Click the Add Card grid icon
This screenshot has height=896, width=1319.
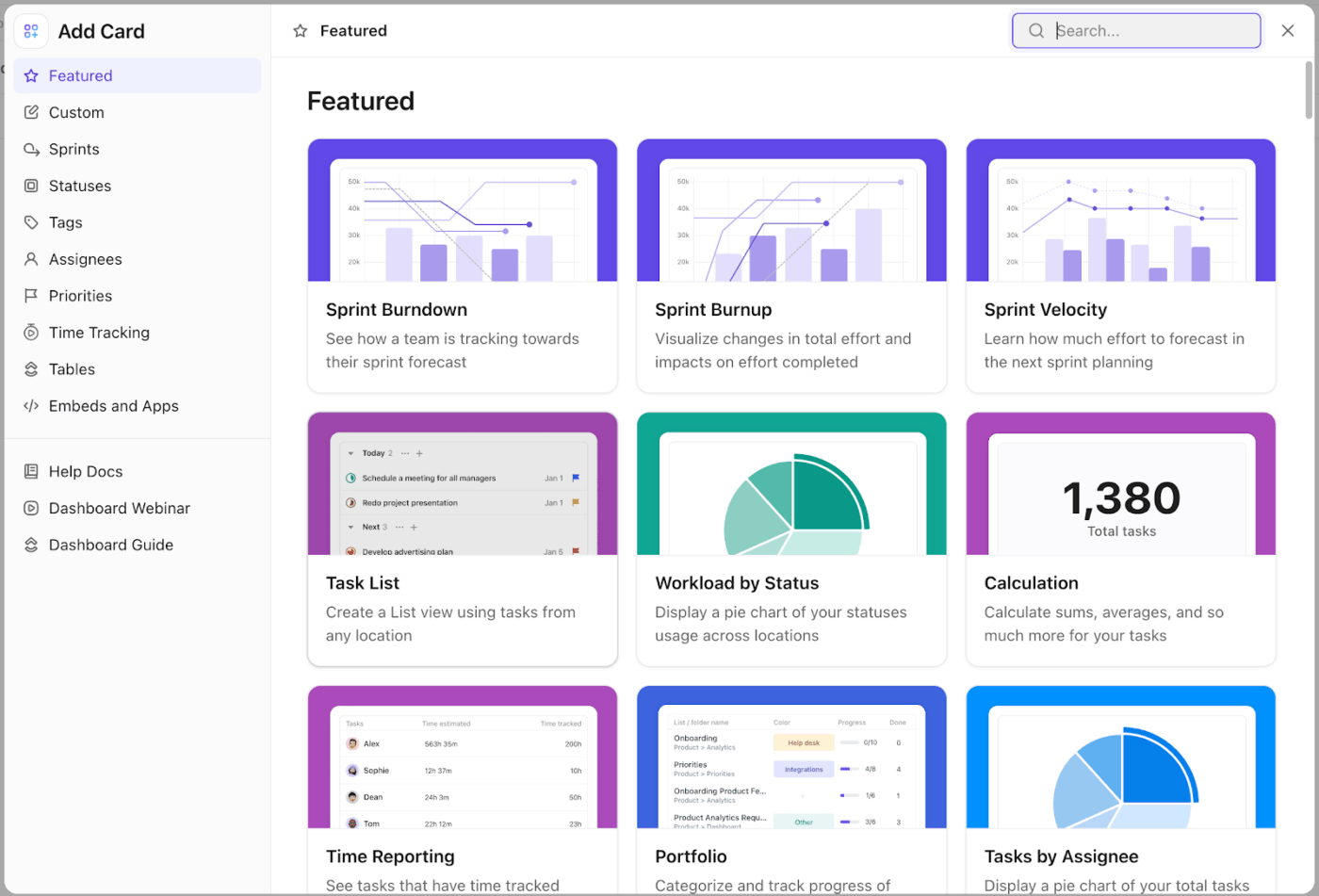point(31,30)
